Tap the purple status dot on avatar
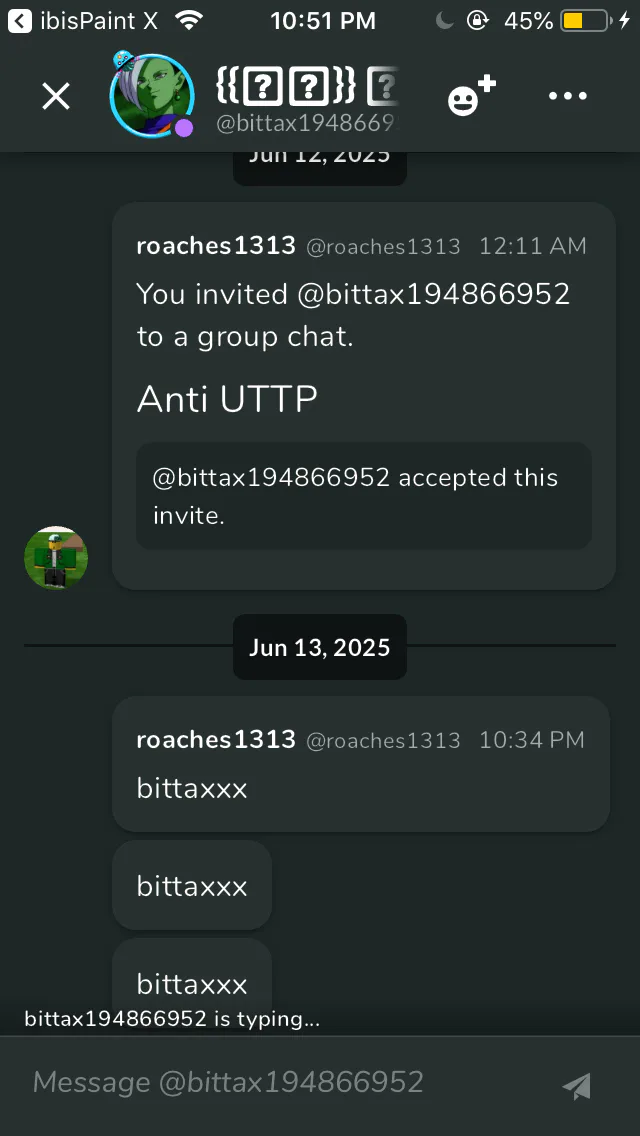Screen dimensions: 640x1136 click(x=185, y=128)
